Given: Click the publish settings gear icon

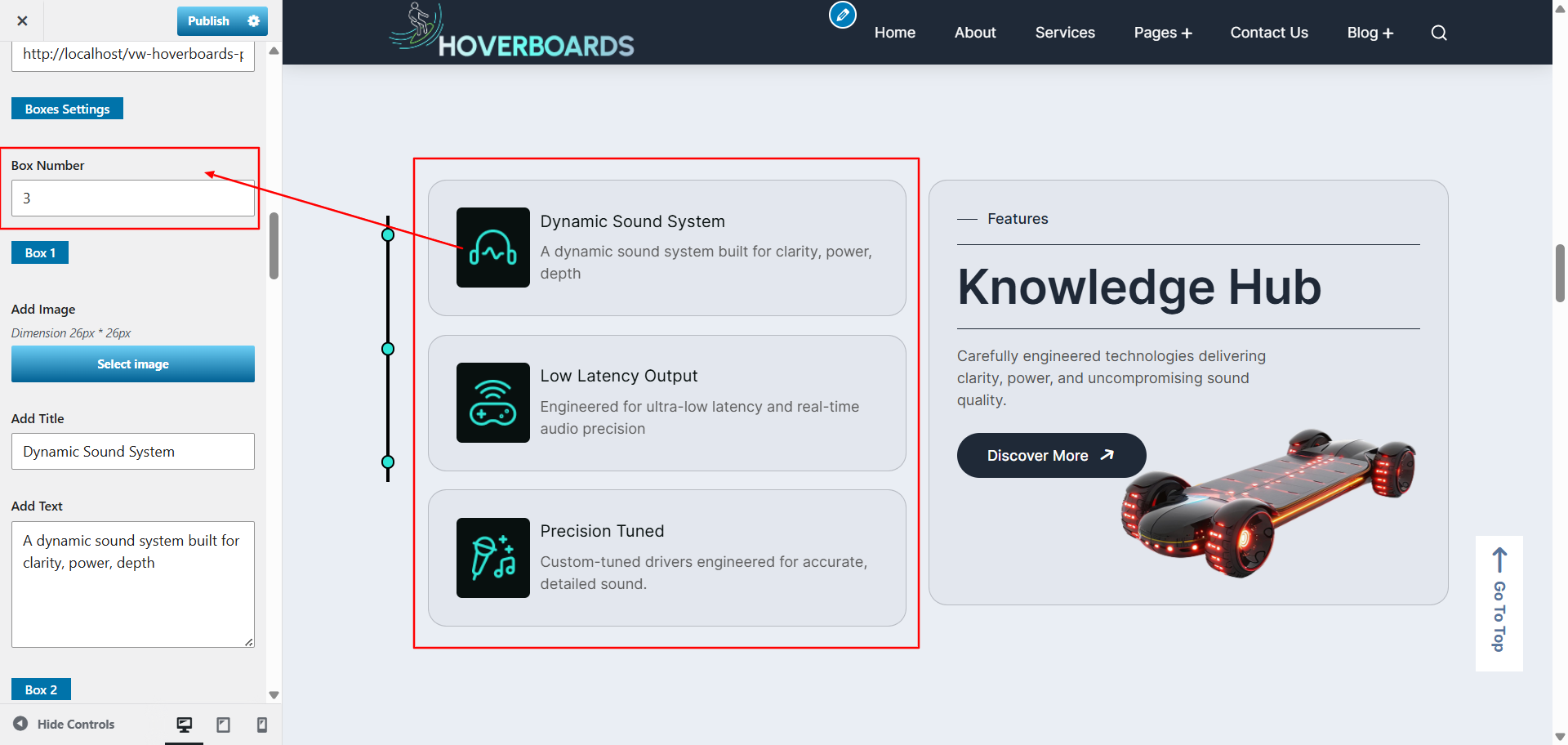Looking at the screenshot, I should tap(254, 21).
